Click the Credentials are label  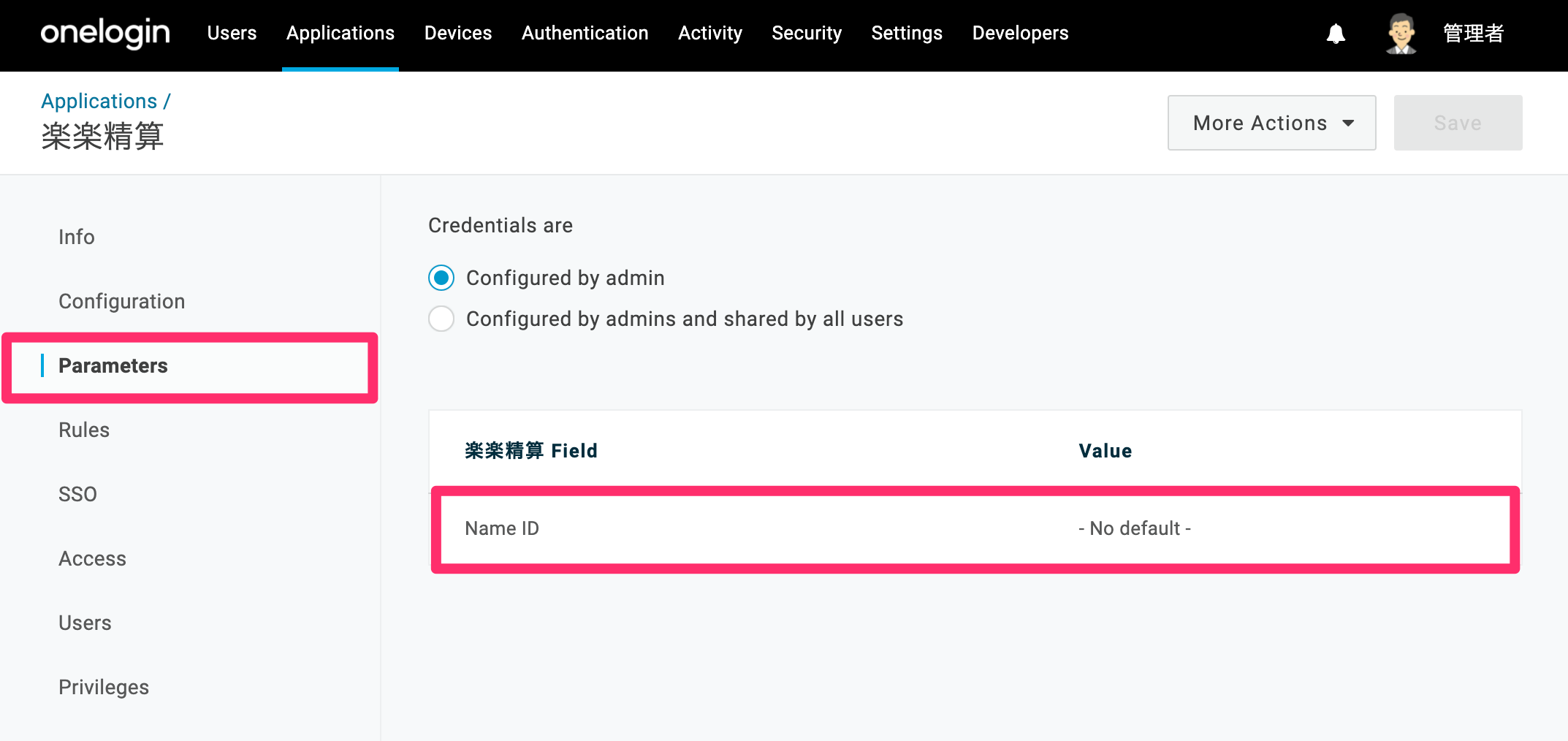tap(501, 225)
